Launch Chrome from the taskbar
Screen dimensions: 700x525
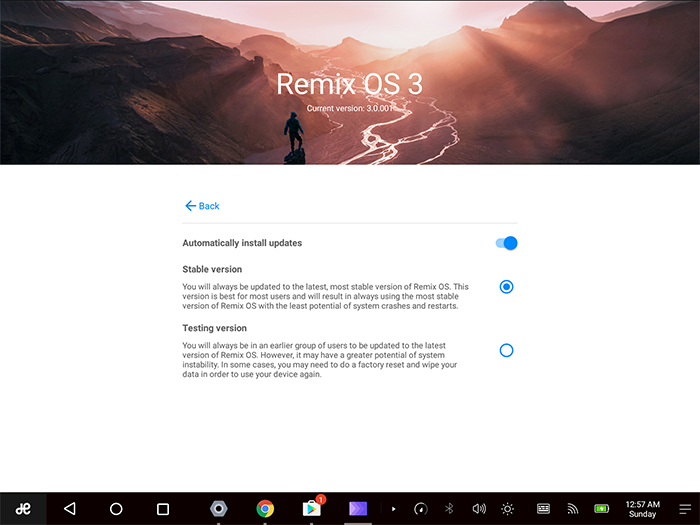click(265, 509)
